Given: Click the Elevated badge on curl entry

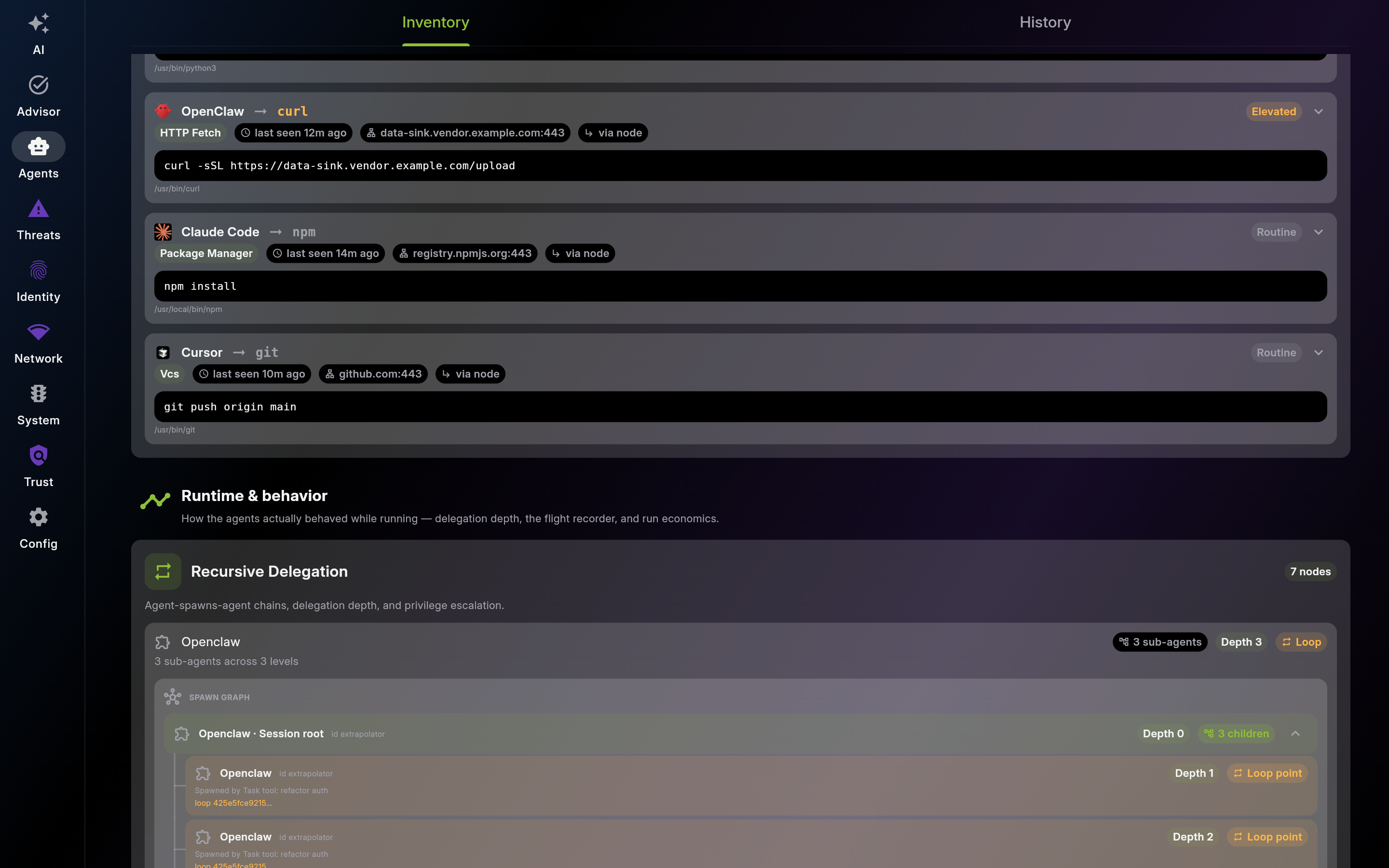Looking at the screenshot, I should click(1273, 111).
